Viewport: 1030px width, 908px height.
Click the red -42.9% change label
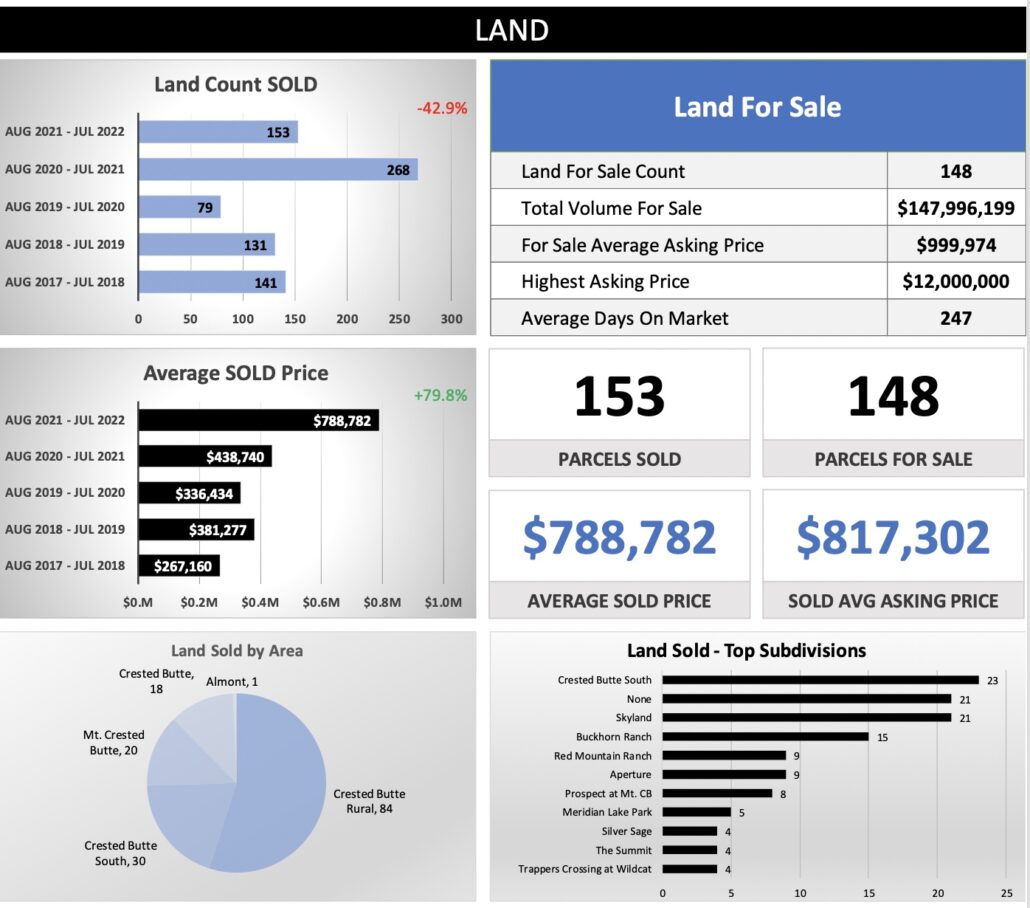coord(442,108)
